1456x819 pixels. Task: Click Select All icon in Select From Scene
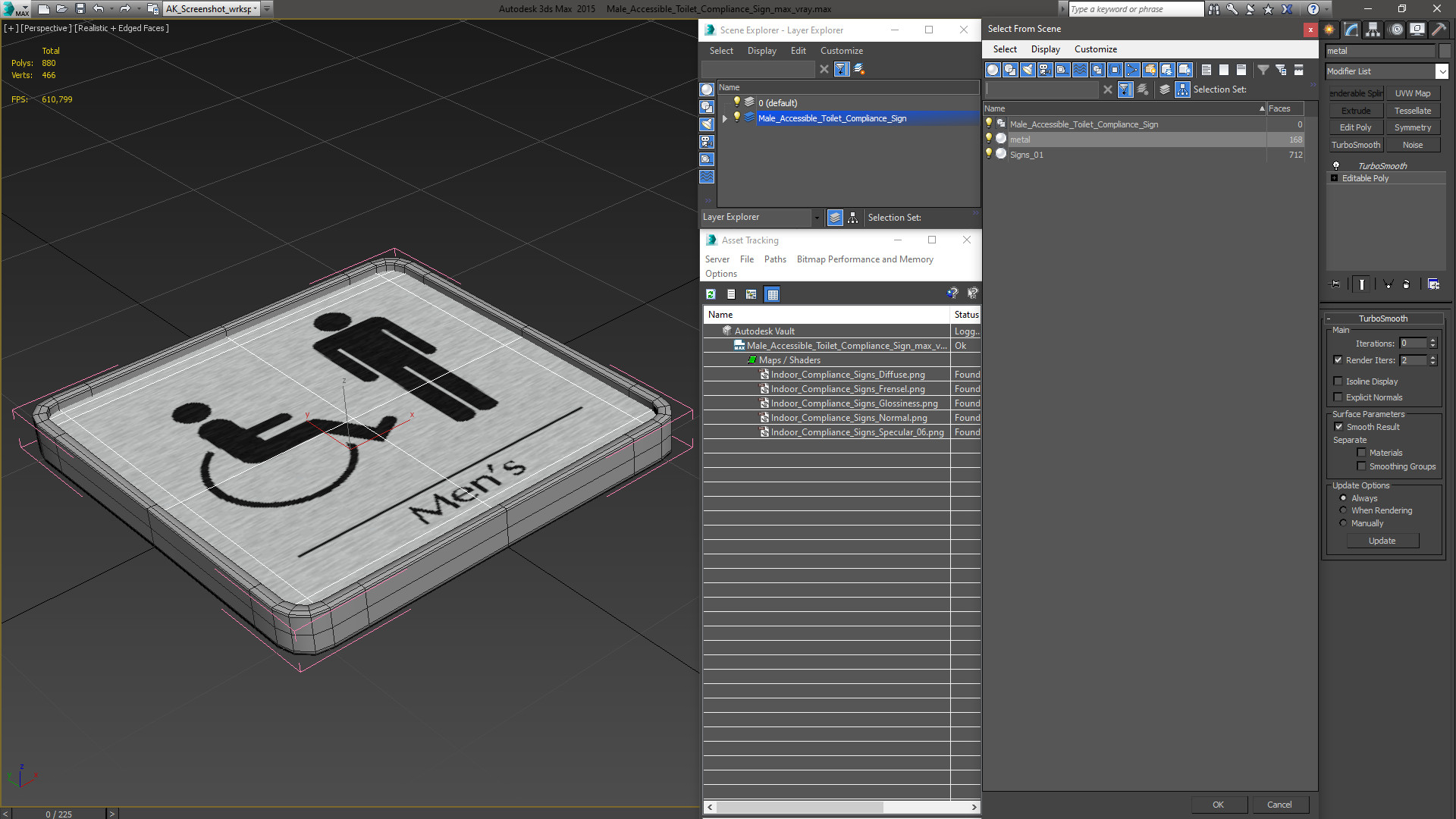(1207, 70)
